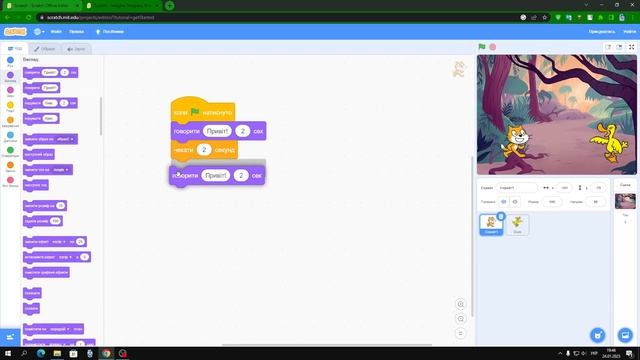Zoom in the script workspace
Viewport: 640px width, 360px height.
click(460, 304)
